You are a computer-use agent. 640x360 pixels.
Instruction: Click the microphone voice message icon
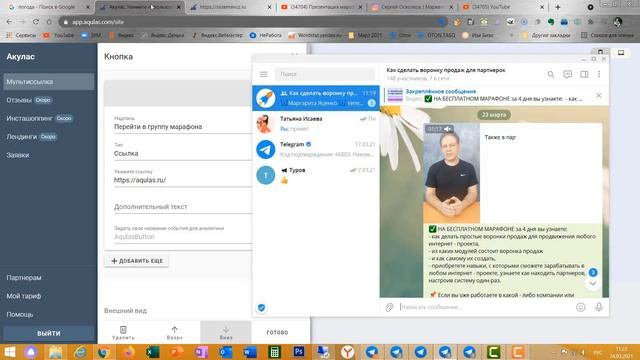(x=599, y=307)
